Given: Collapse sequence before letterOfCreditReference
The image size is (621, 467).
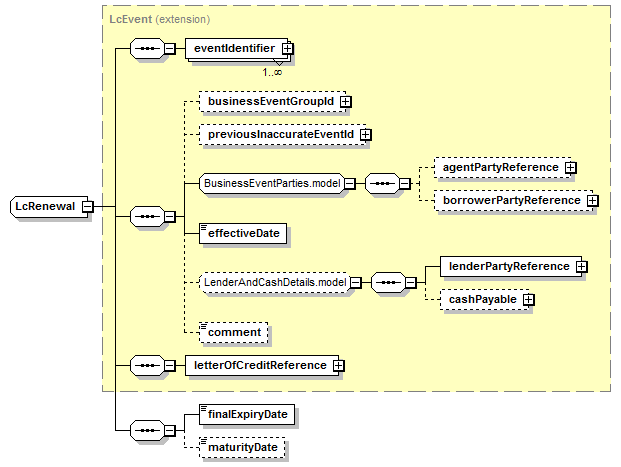Looking at the screenshot, I should 170,365.
